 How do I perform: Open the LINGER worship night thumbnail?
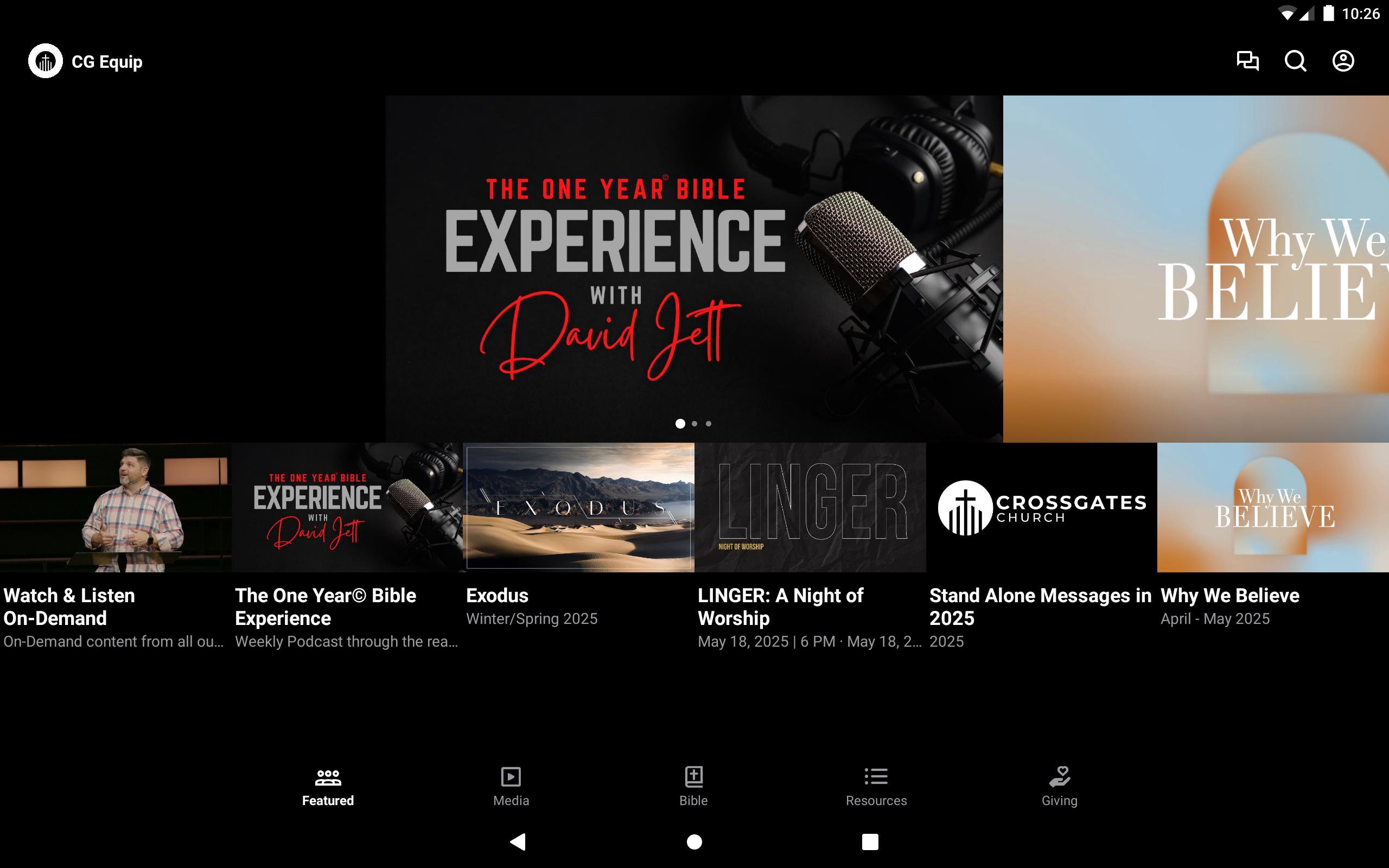[x=810, y=507]
